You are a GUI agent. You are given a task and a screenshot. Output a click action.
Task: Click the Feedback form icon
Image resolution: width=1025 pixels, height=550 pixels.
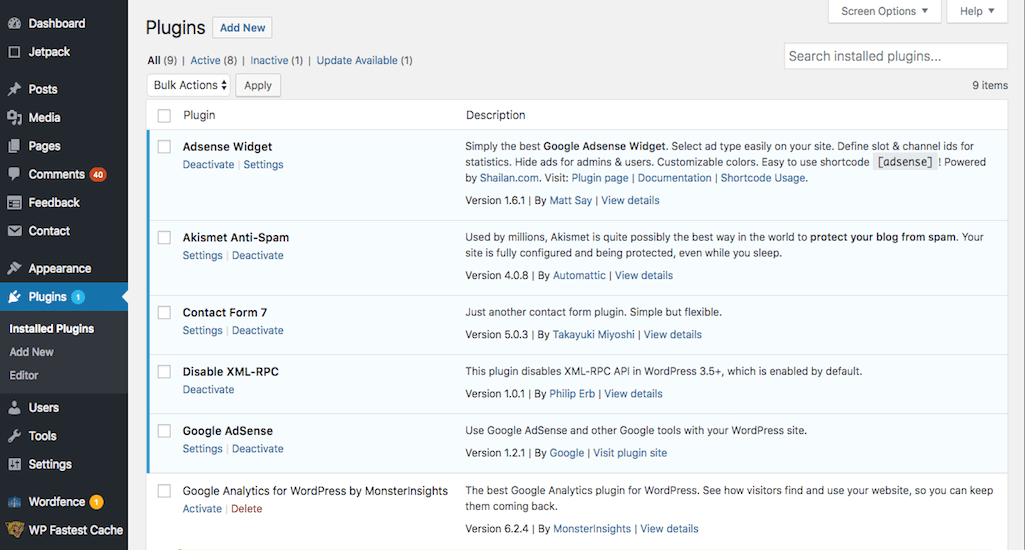coord(14,203)
